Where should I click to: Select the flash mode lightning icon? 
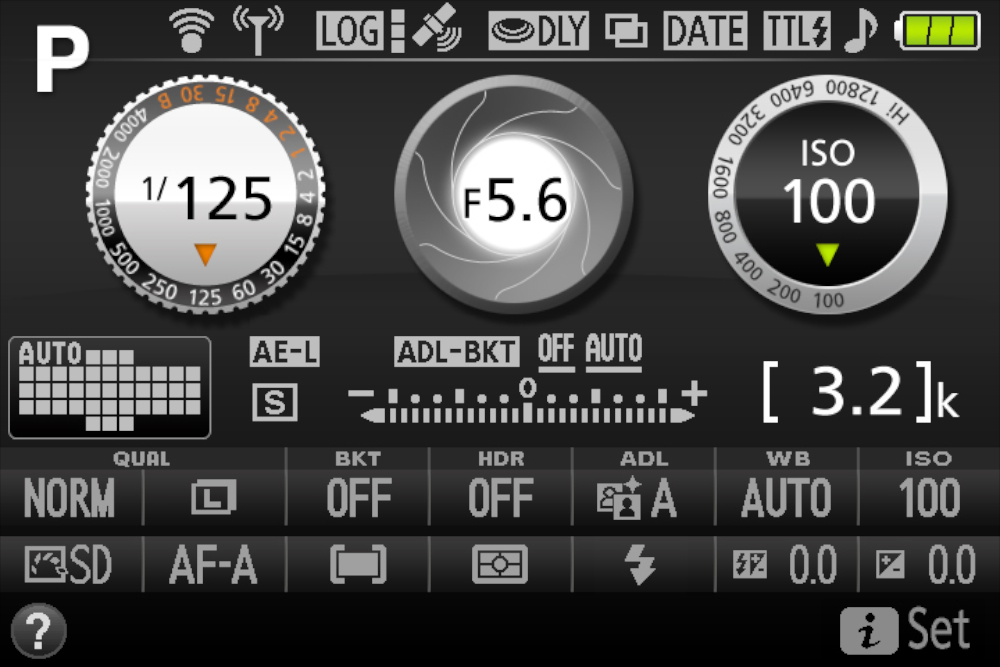tap(643, 566)
